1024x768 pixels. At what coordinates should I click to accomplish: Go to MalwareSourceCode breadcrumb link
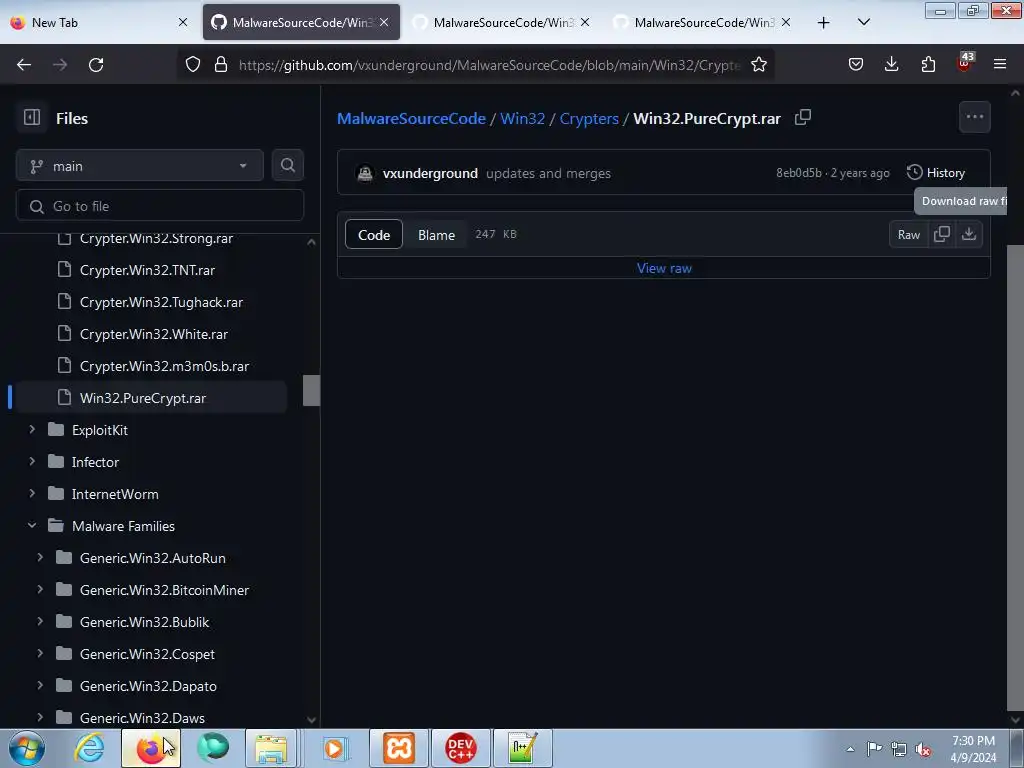tap(411, 118)
